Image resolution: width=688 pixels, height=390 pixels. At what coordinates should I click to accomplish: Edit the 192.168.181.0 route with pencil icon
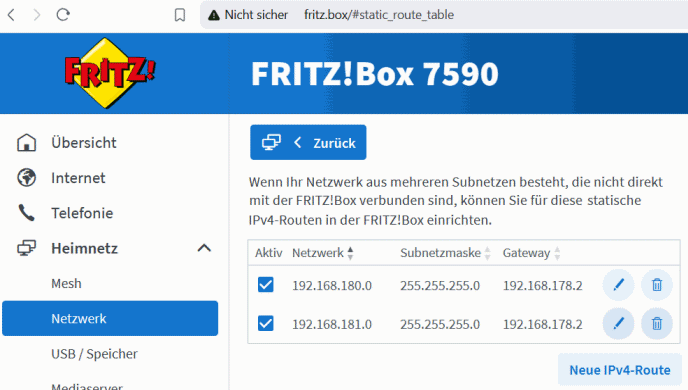click(x=618, y=324)
